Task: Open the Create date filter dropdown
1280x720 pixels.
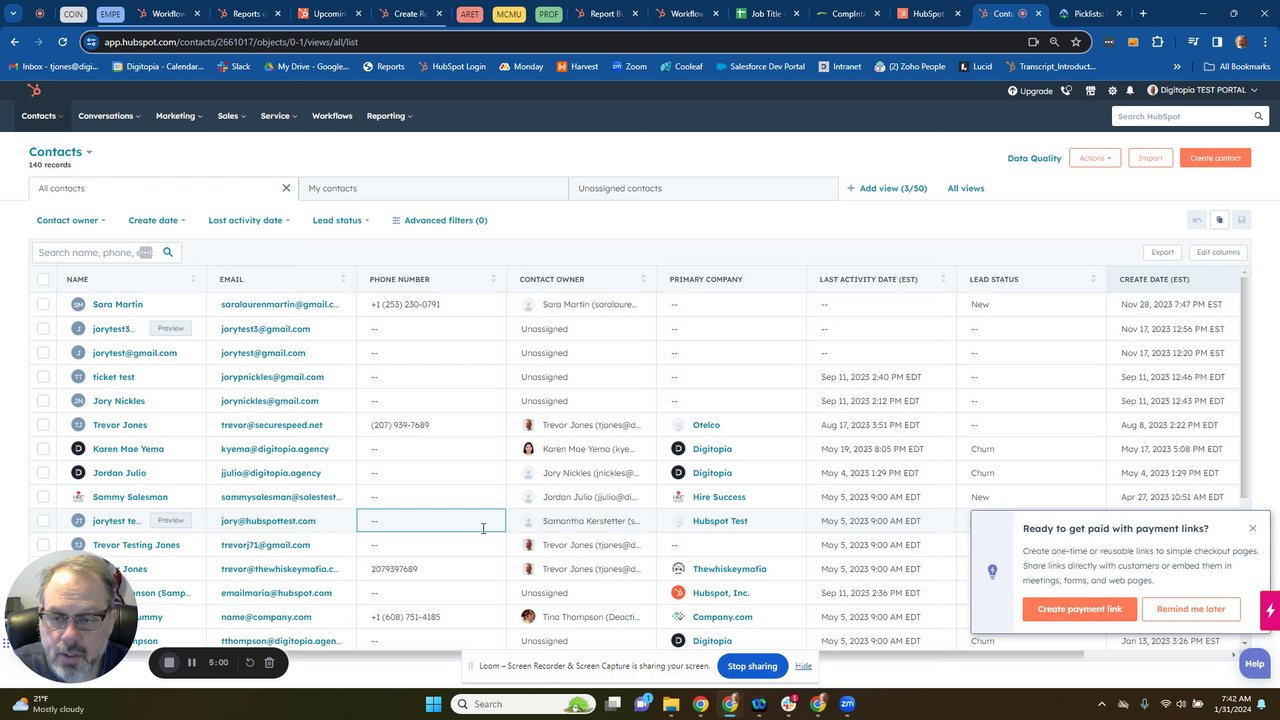Action: click(156, 220)
